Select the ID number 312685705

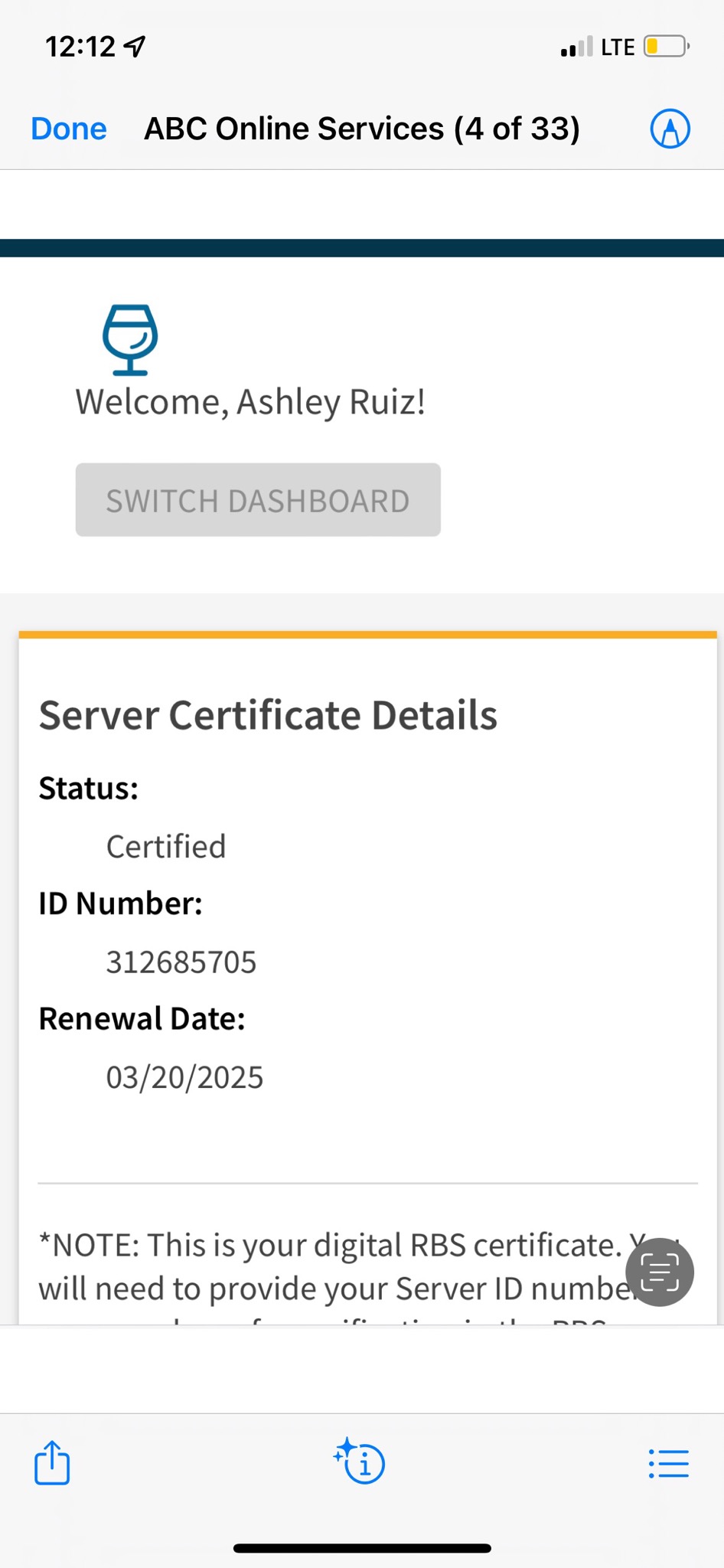coord(181,962)
